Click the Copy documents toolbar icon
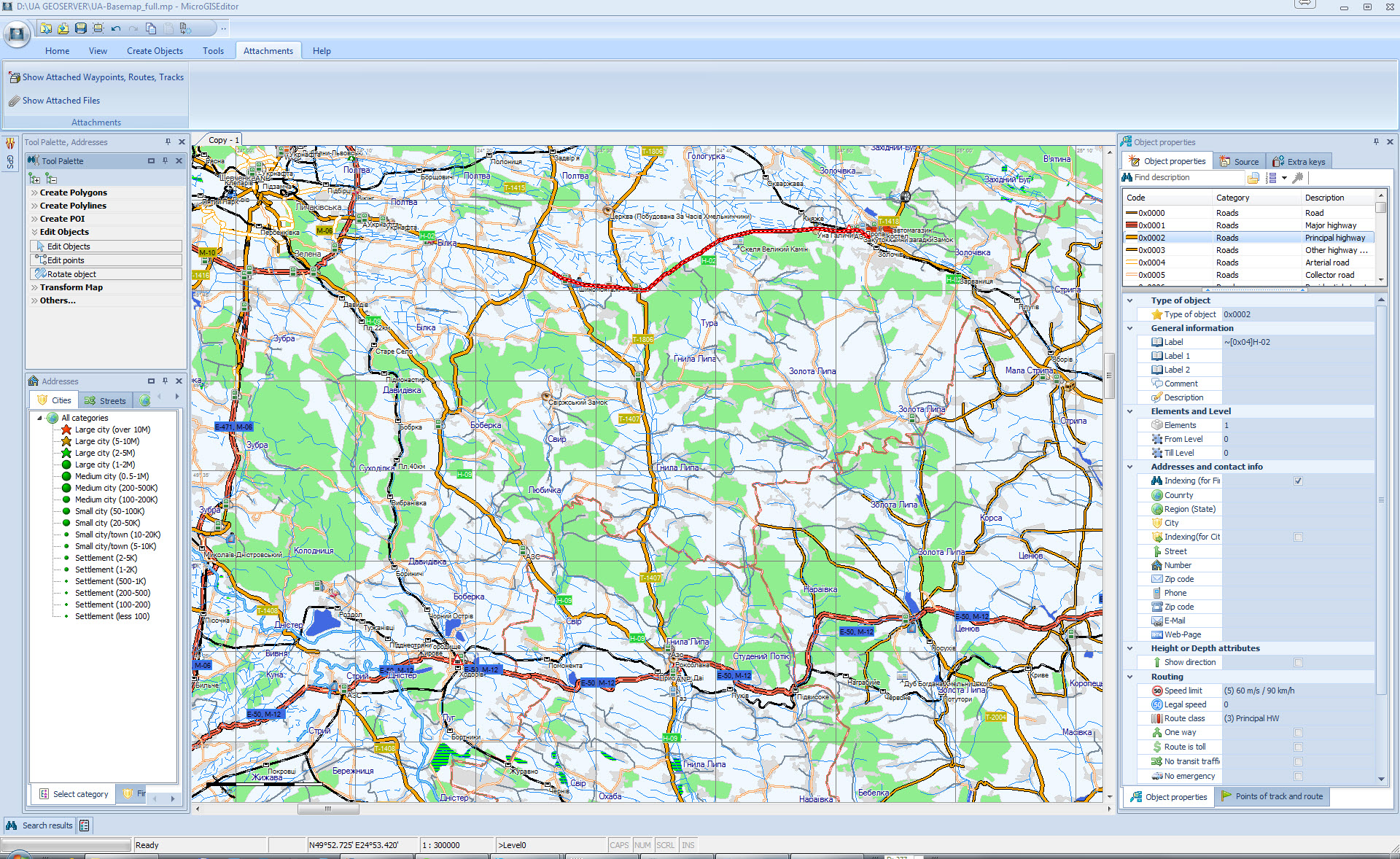The width and height of the screenshot is (1400, 859). [151, 28]
